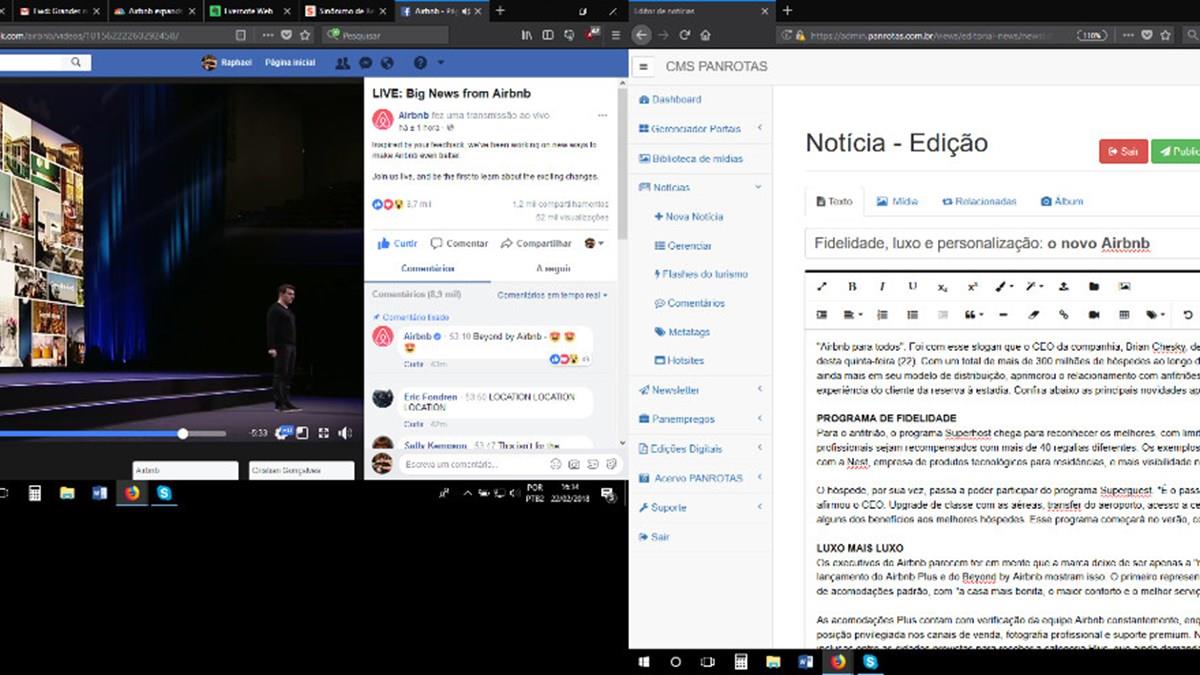
Task: Click the italic formatting icon
Action: (882, 286)
